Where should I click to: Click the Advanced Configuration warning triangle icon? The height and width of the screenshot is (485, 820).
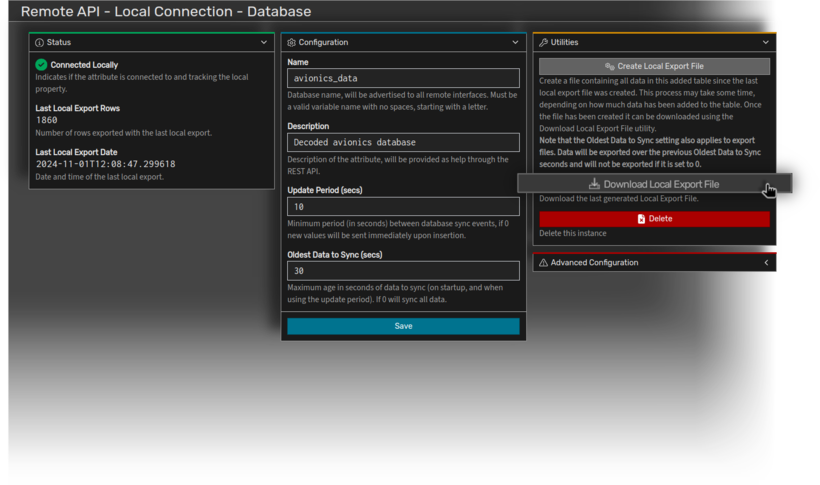click(543, 263)
